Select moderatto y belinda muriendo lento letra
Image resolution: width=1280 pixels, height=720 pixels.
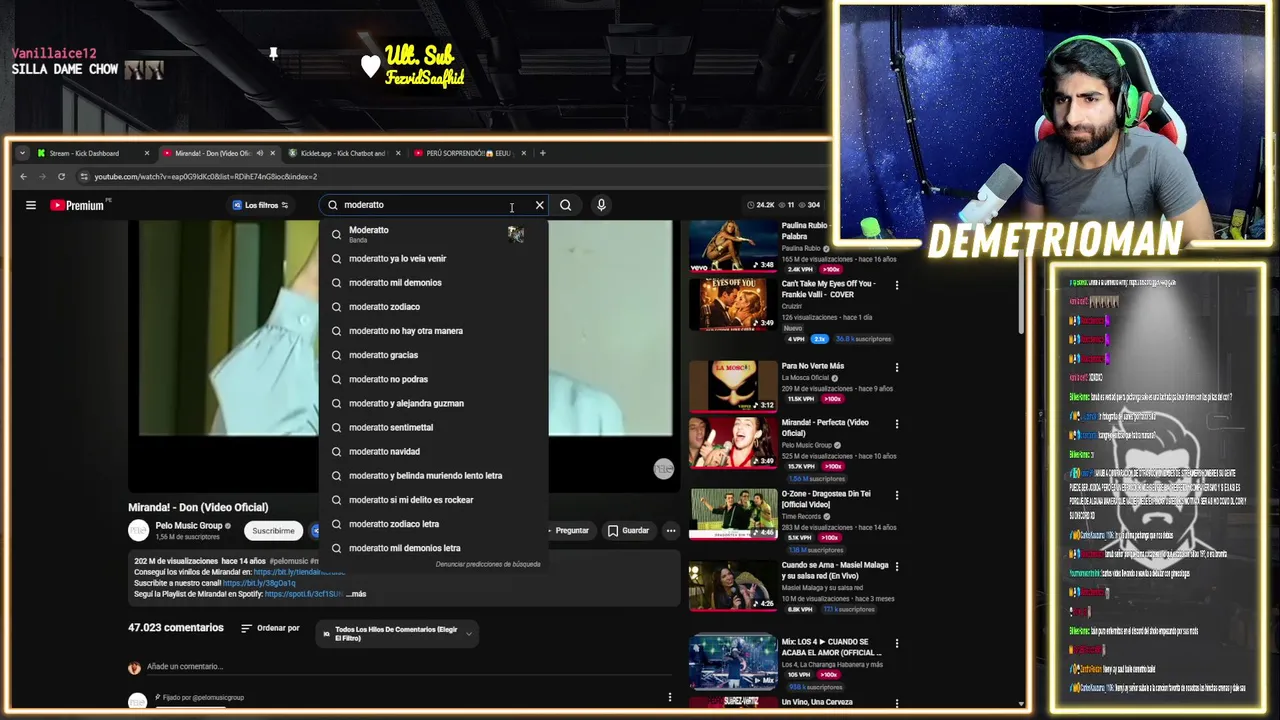(x=433, y=475)
